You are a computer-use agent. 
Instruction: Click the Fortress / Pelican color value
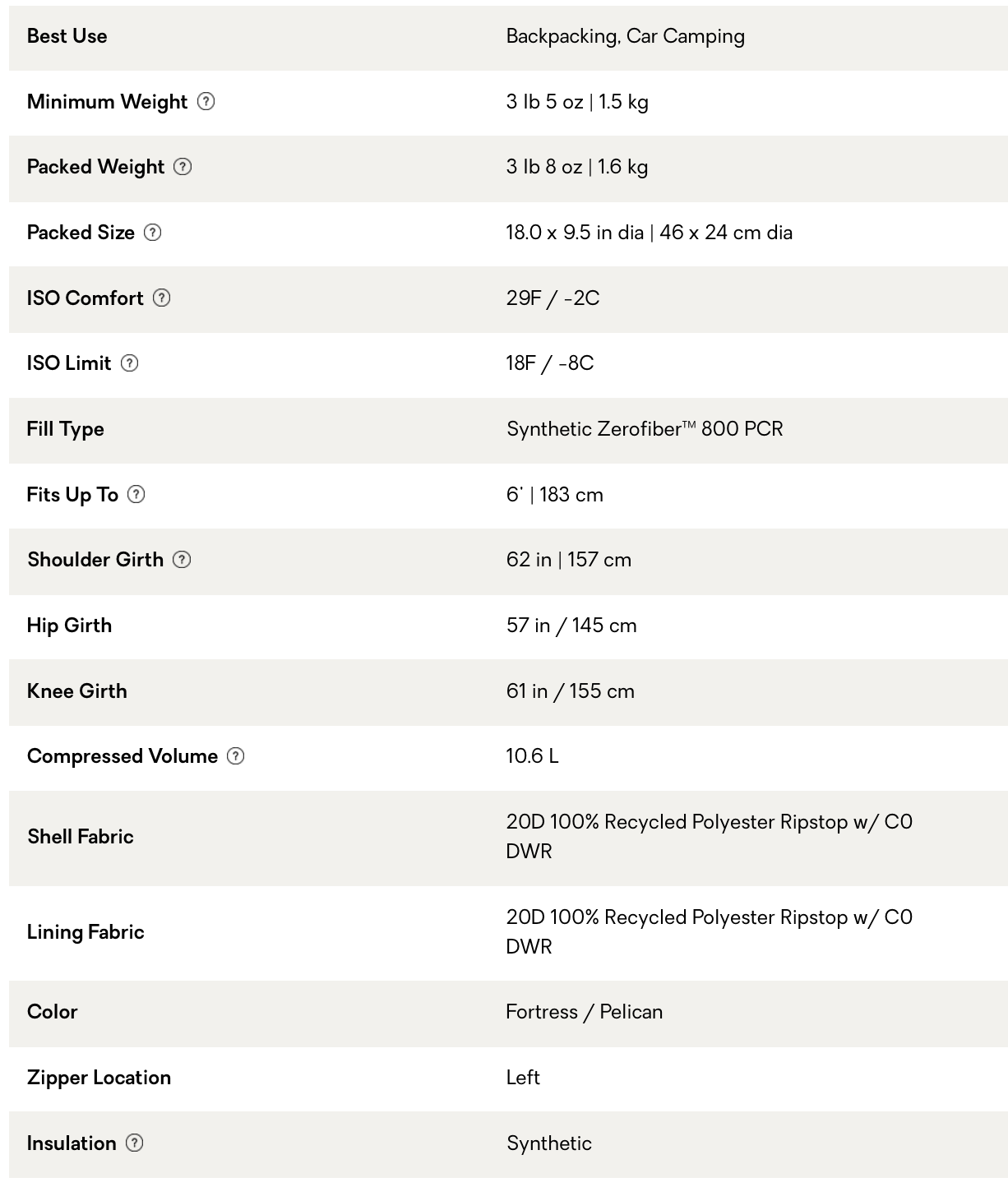(x=585, y=1012)
